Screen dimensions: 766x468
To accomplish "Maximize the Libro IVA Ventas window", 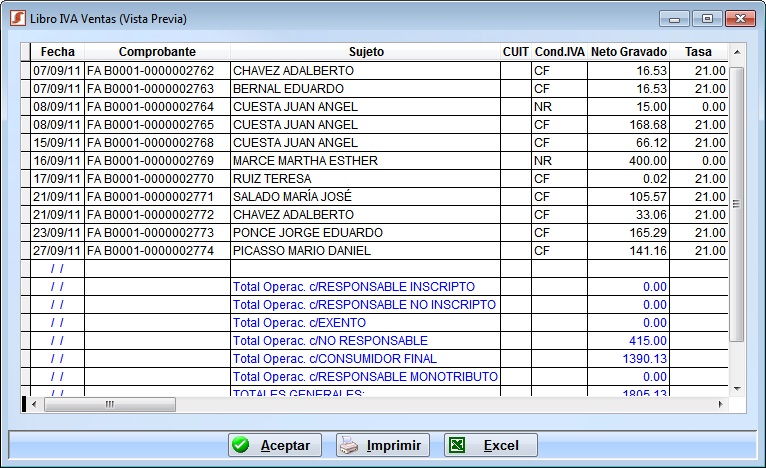I will [707, 19].
